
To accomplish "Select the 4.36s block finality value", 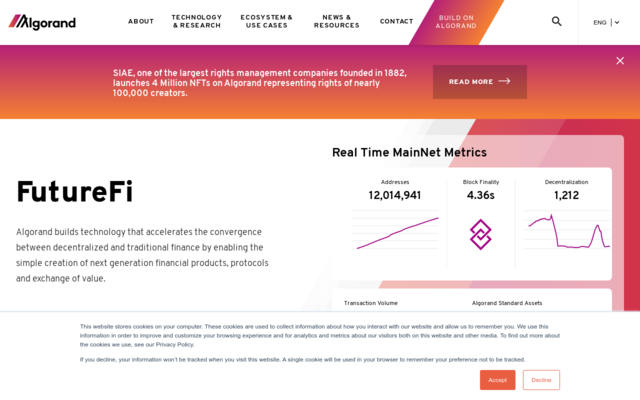I will (480, 195).
